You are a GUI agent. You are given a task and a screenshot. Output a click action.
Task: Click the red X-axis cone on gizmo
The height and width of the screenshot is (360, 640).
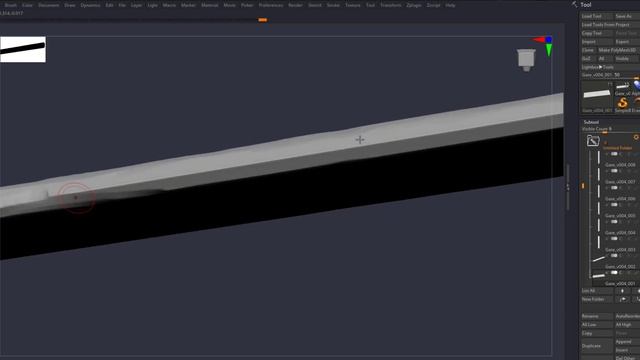[x=538, y=40]
